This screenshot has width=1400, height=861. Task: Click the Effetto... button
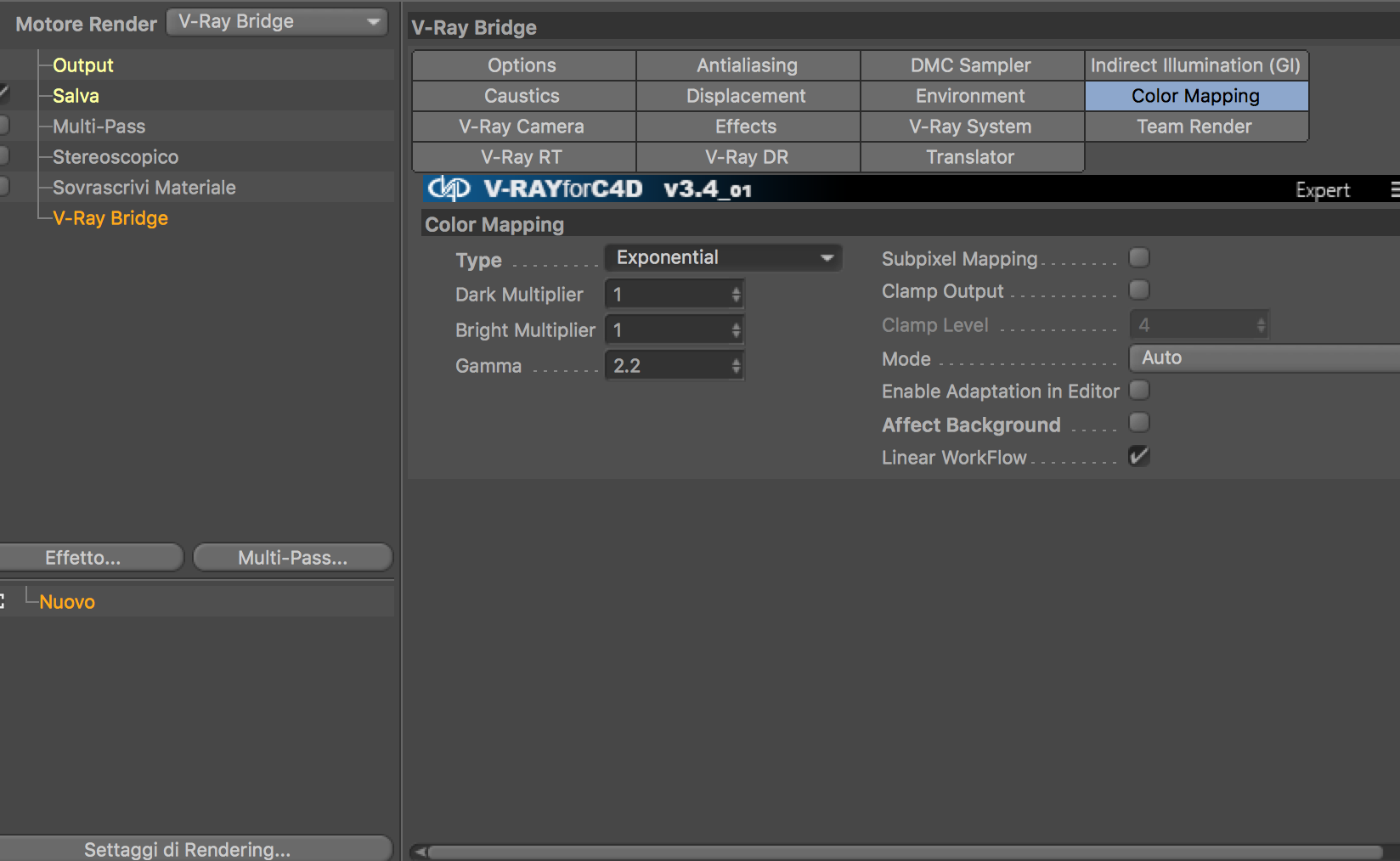(90, 558)
